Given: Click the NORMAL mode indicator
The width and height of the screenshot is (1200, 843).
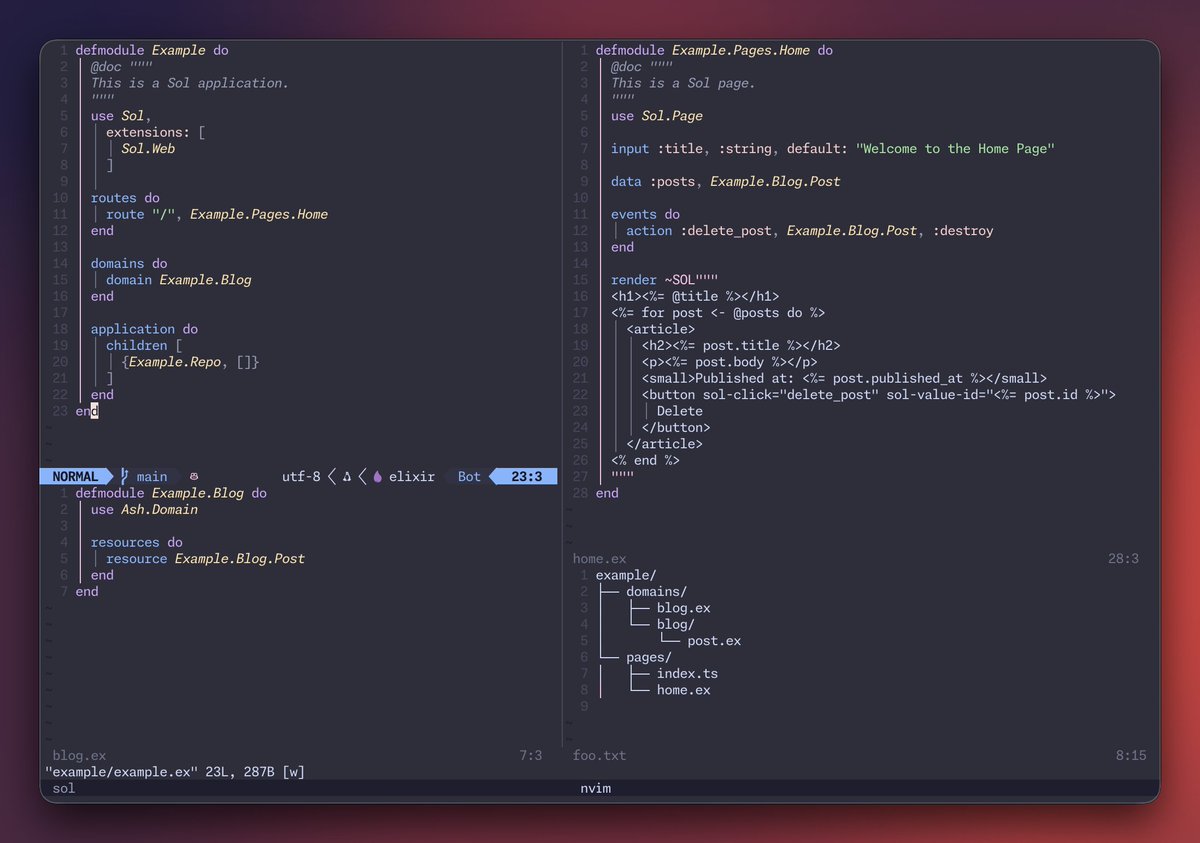Looking at the screenshot, I should pos(73,476).
